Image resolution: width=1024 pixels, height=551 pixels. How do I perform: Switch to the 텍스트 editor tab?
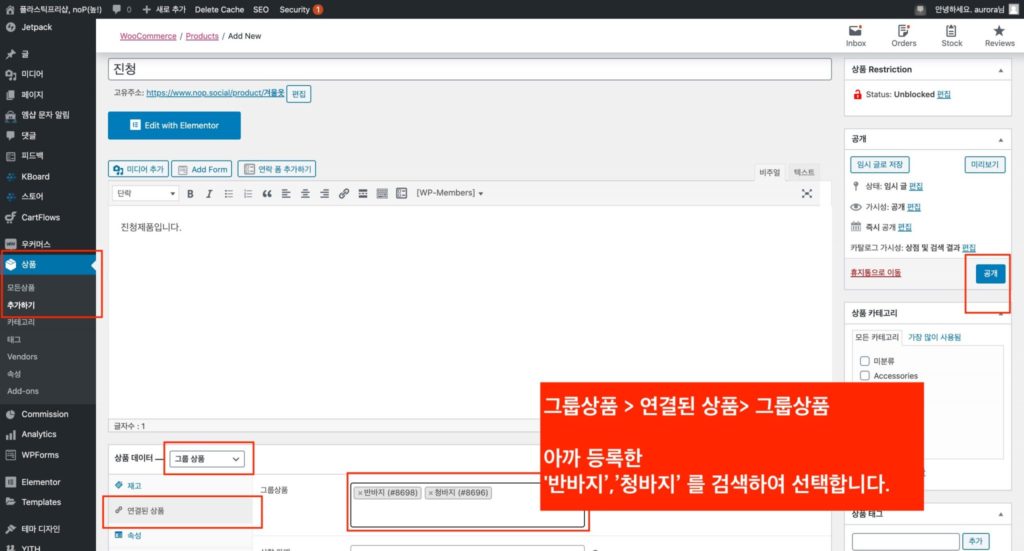pos(804,172)
